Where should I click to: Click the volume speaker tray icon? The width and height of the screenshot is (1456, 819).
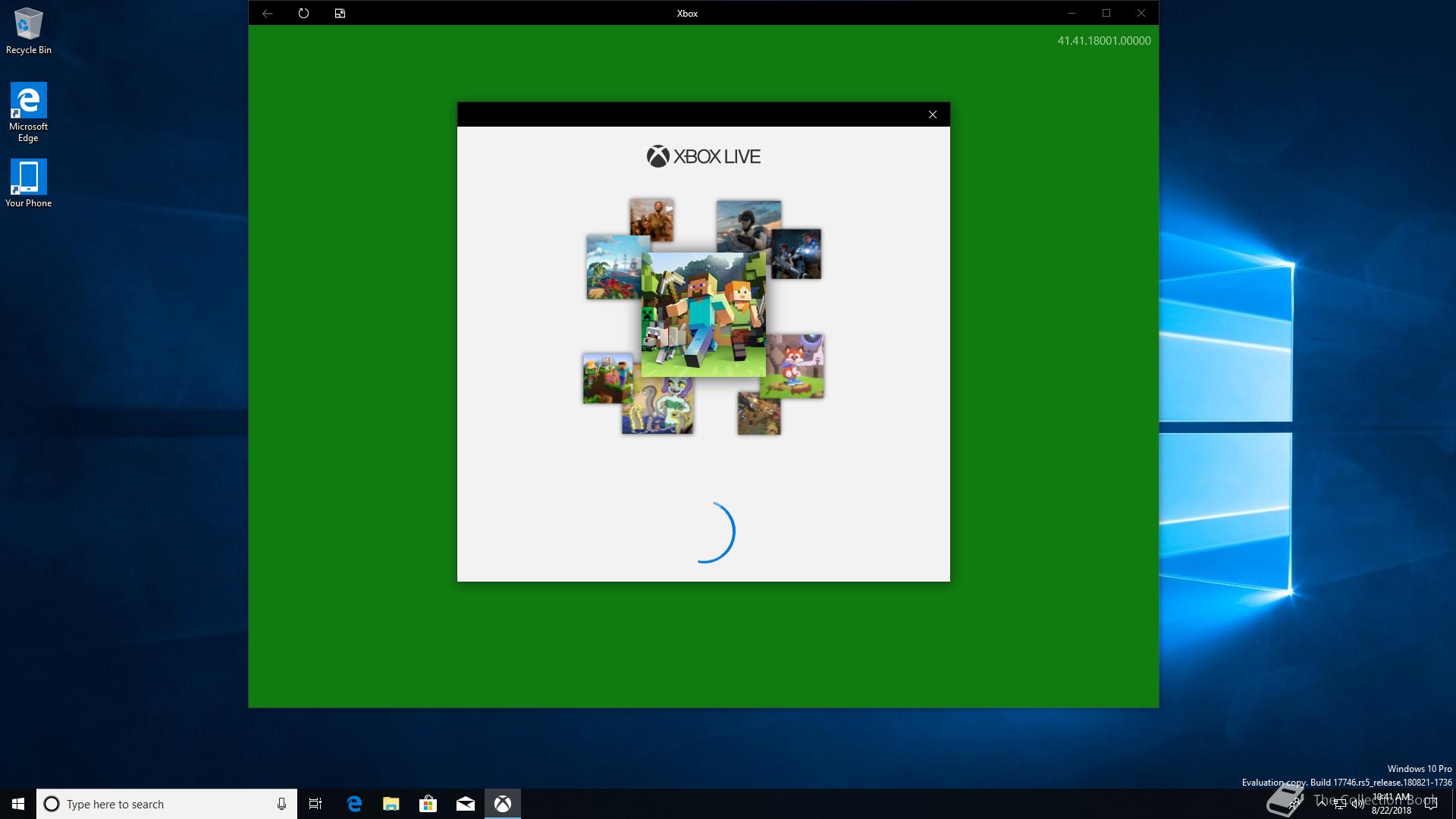pos(1357,804)
